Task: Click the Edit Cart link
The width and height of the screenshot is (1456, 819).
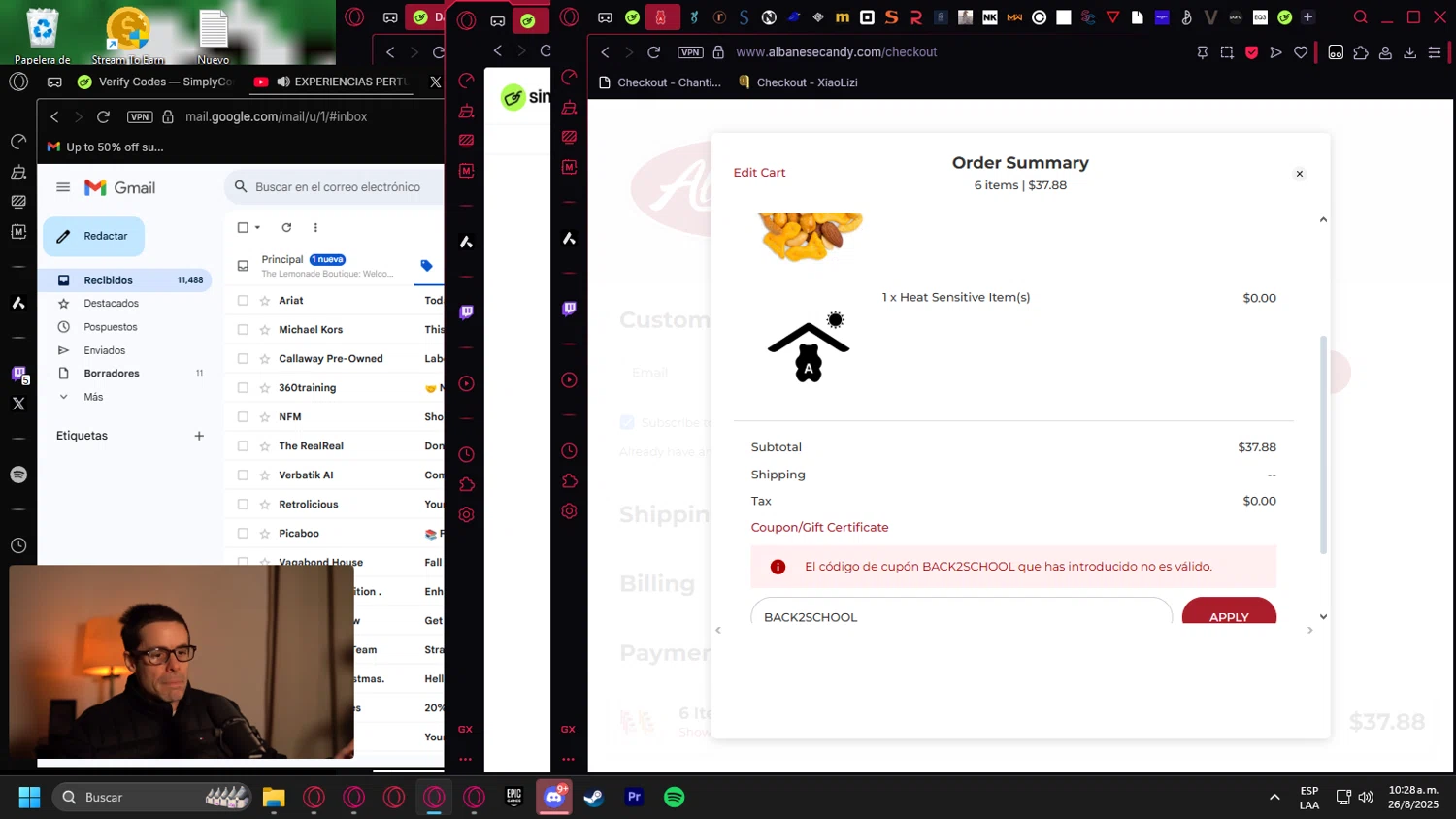Action: coord(759,173)
